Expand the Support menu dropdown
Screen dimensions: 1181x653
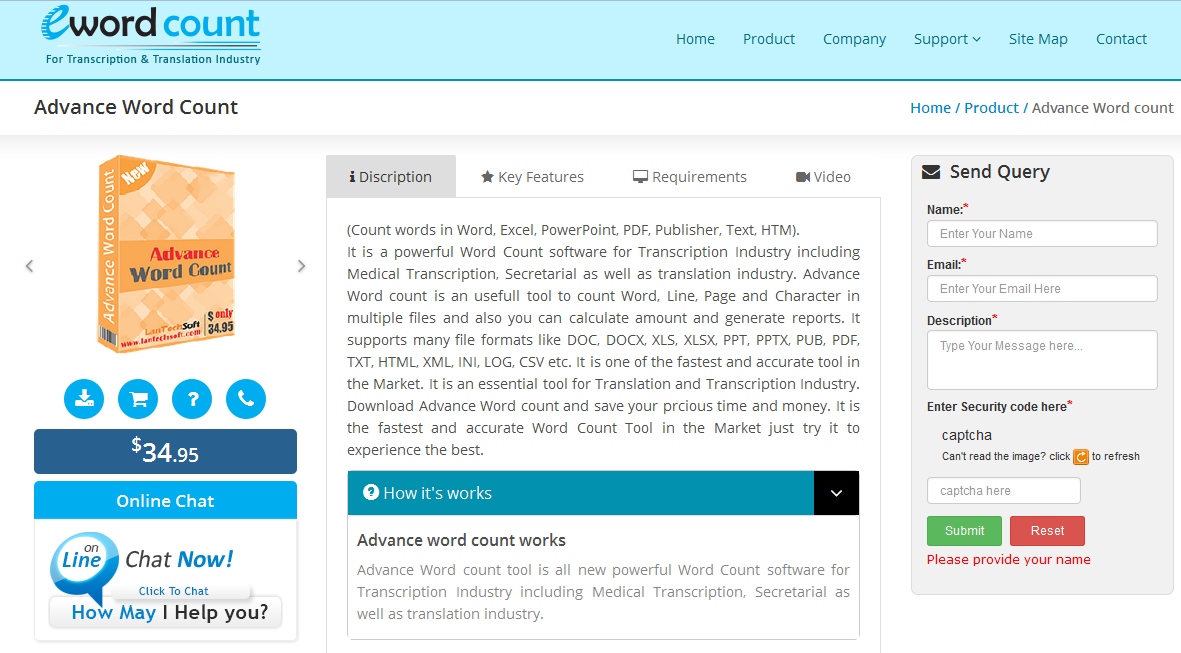947,39
